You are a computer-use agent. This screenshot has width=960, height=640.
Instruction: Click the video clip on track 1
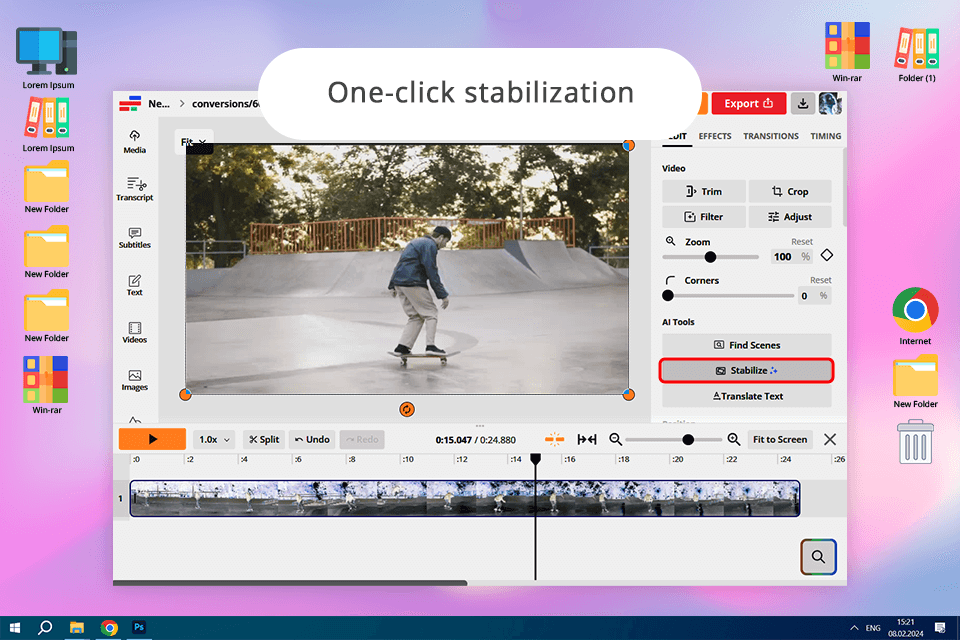[x=465, y=499]
